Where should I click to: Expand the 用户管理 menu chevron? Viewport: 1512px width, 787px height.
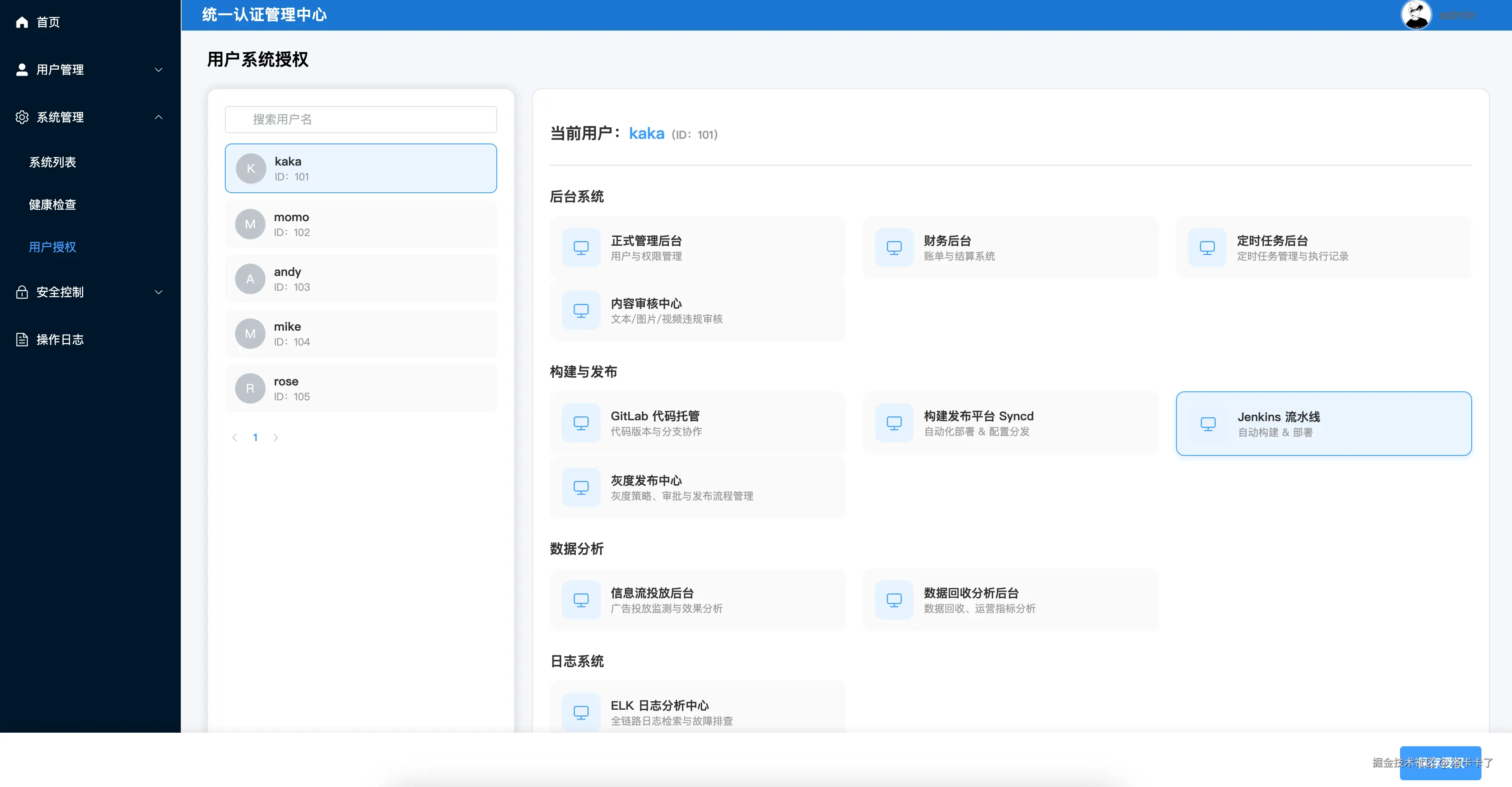click(159, 69)
